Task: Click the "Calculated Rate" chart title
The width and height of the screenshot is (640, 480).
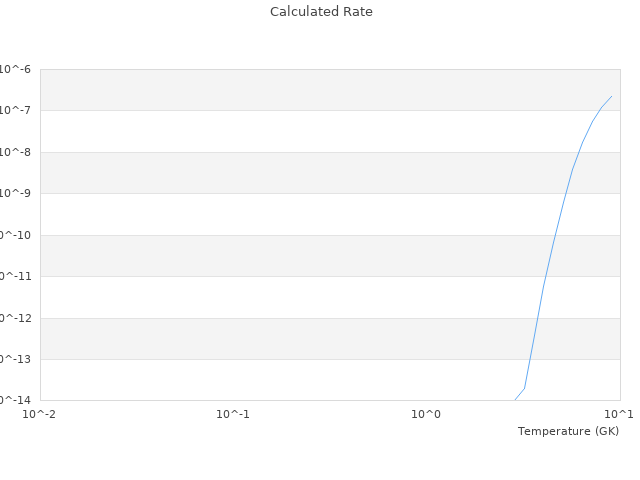Action: point(320,12)
